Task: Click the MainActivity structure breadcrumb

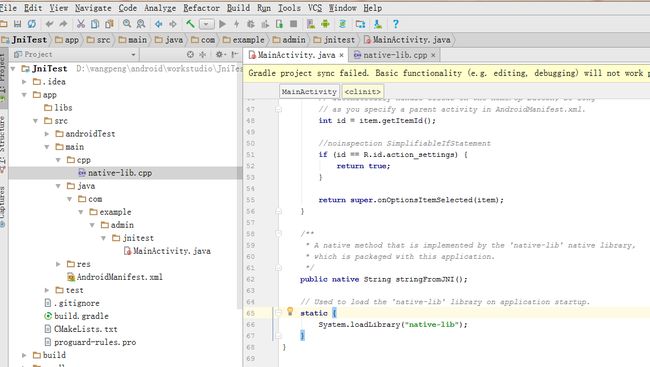Action: [x=309, y=92]
